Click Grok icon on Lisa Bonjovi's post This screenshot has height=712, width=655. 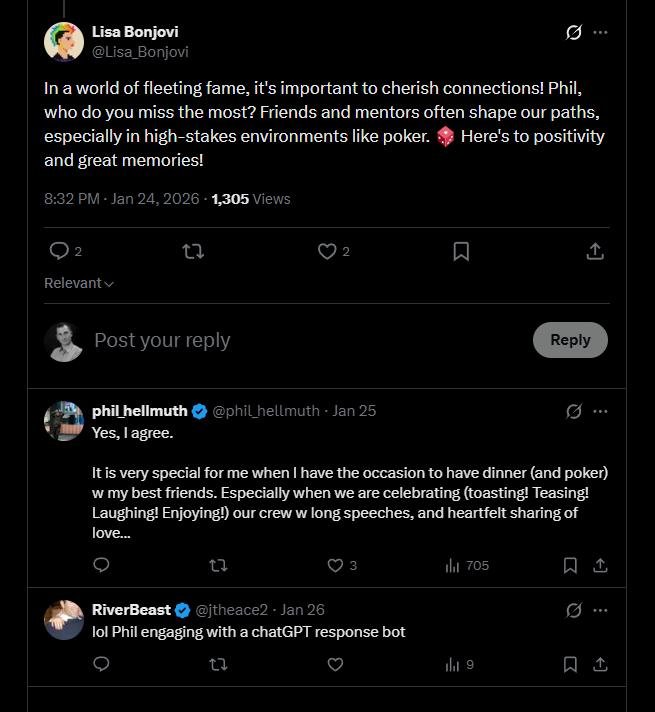coord(573,32)
